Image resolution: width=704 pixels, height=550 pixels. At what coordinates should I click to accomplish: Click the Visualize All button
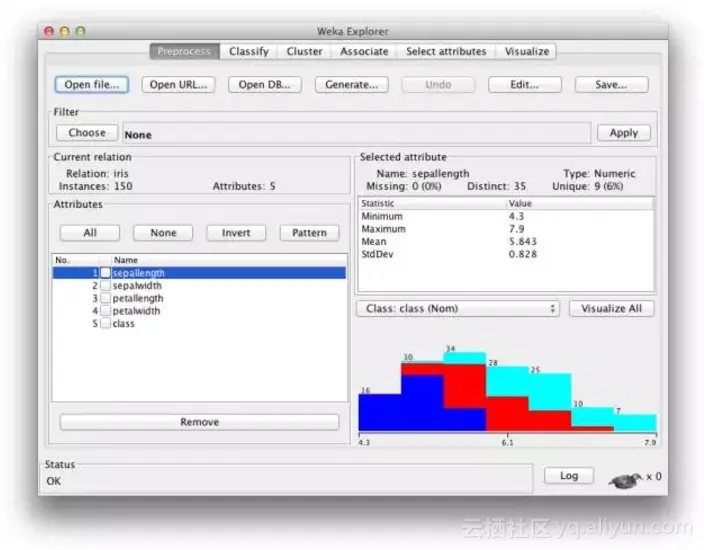tap(612, 308)
